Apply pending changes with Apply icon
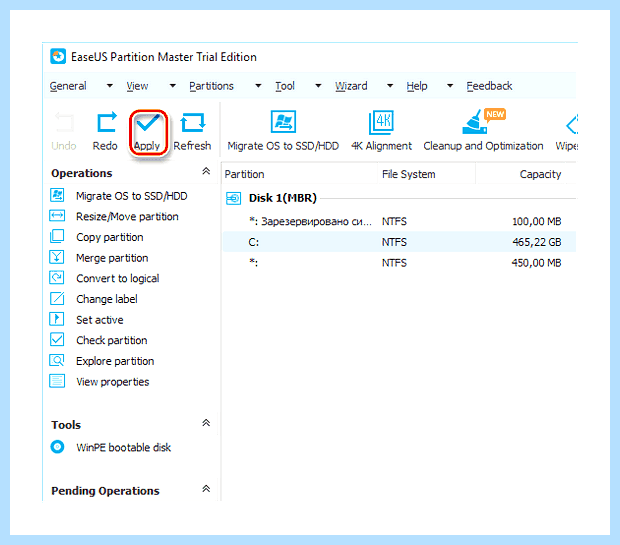The height and width of the screenshot is (545, 620). tap(148, 124)
